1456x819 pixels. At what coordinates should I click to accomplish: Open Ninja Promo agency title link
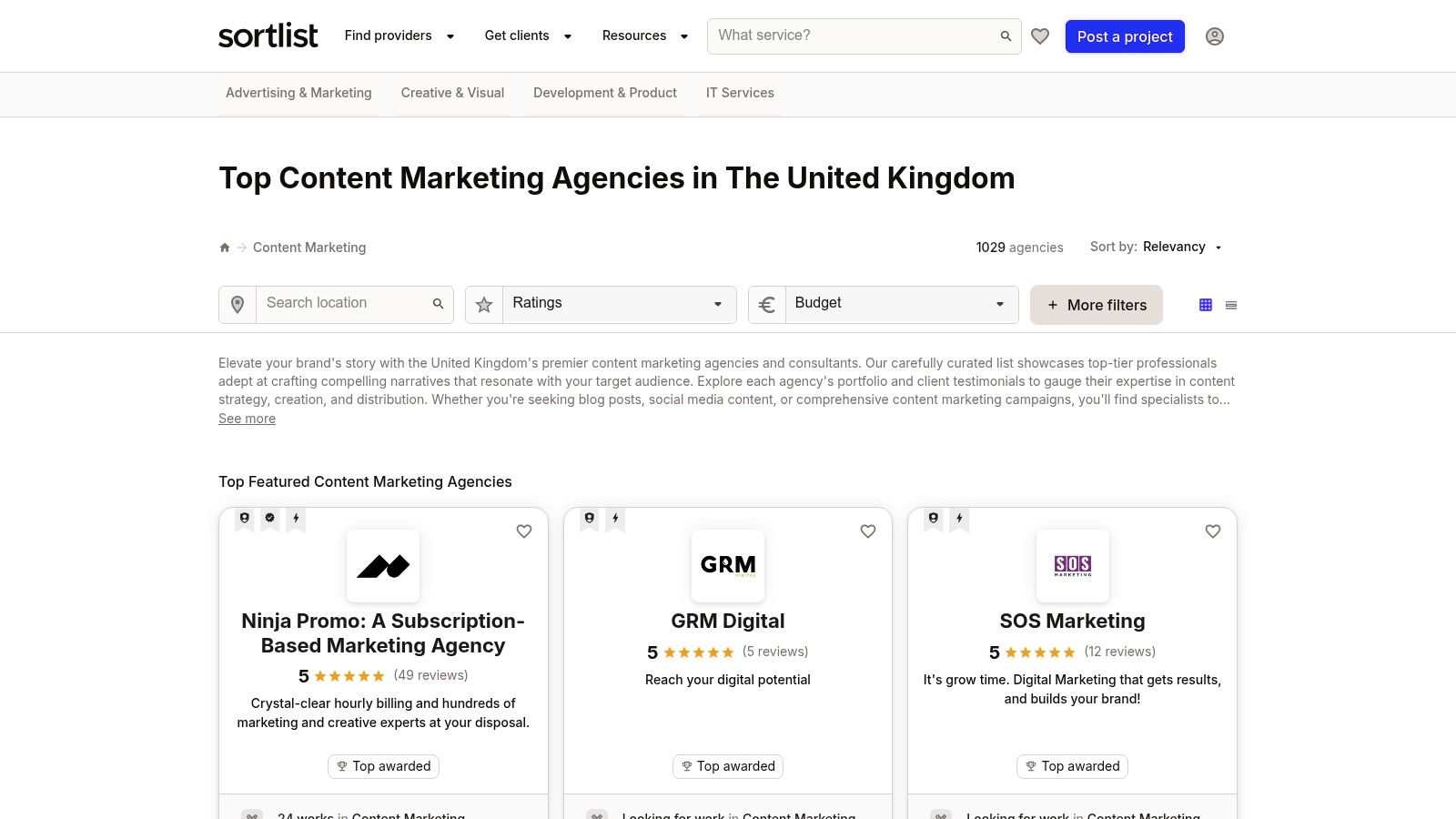[383, 633]
